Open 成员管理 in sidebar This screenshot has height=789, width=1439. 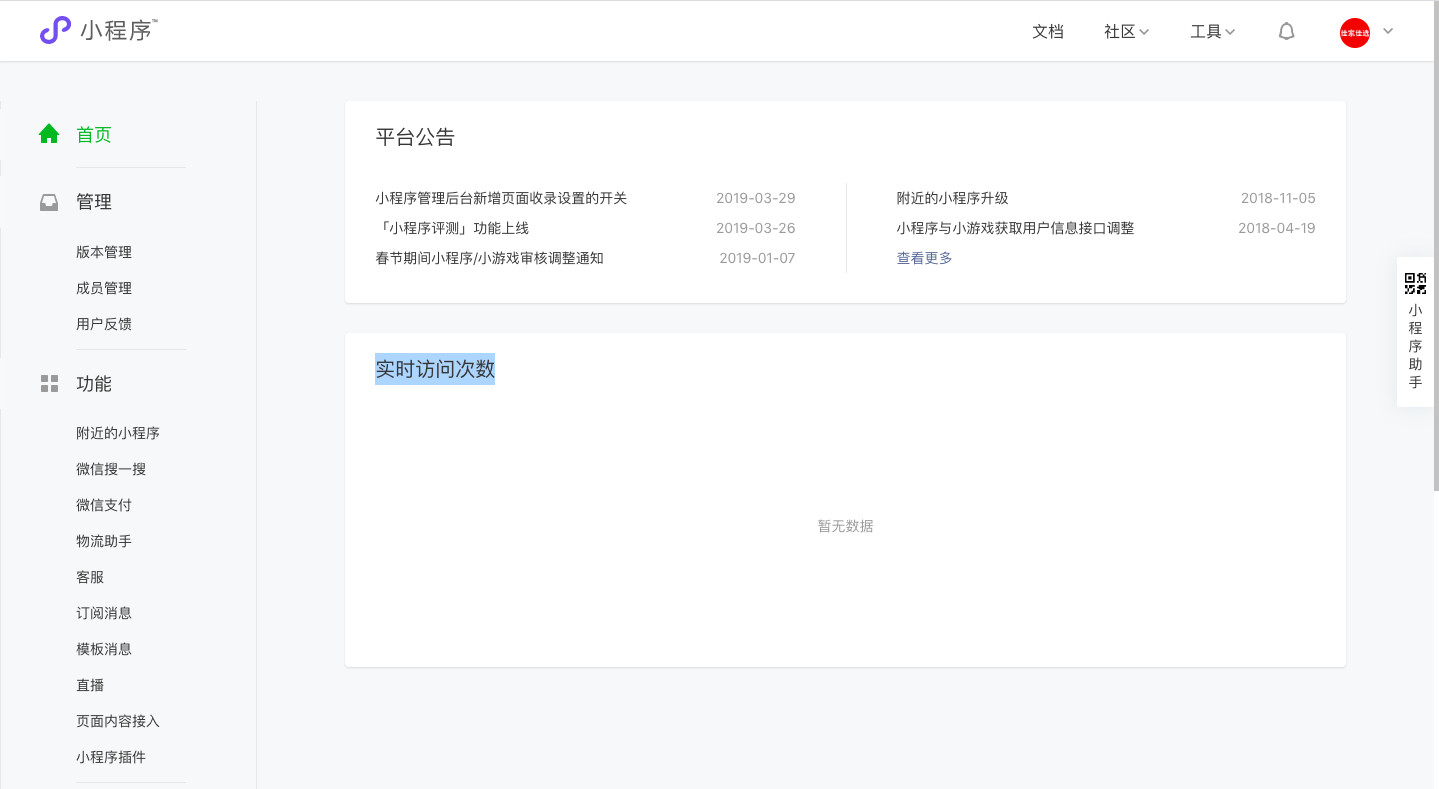click(x=104, y=288)
